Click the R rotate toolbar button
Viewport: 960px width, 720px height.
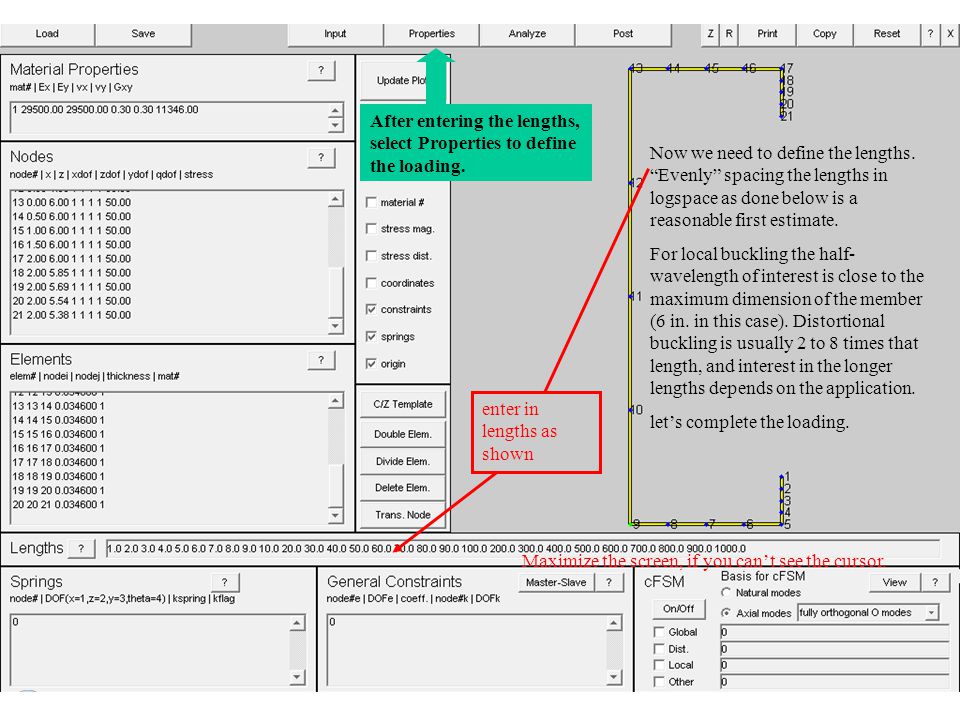tap(729, 34)
